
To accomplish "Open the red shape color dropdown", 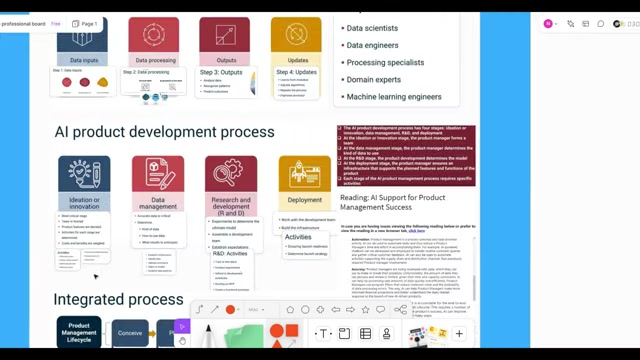I will coord(232,310).
